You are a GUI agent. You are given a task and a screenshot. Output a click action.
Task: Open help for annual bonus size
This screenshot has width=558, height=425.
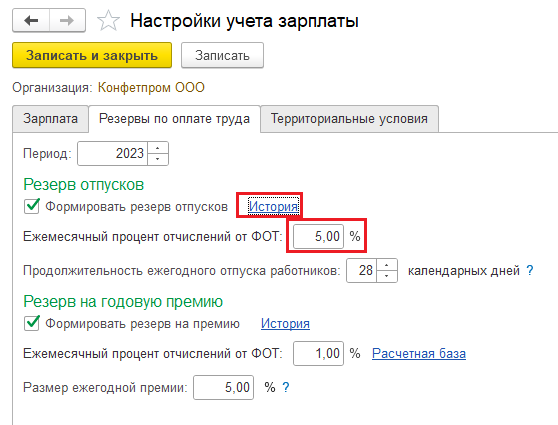coord(285,387)
